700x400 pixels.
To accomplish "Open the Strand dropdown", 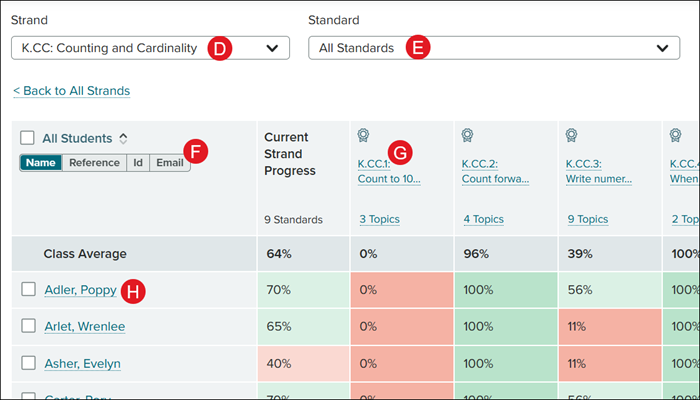I will [x=150, y=48].
